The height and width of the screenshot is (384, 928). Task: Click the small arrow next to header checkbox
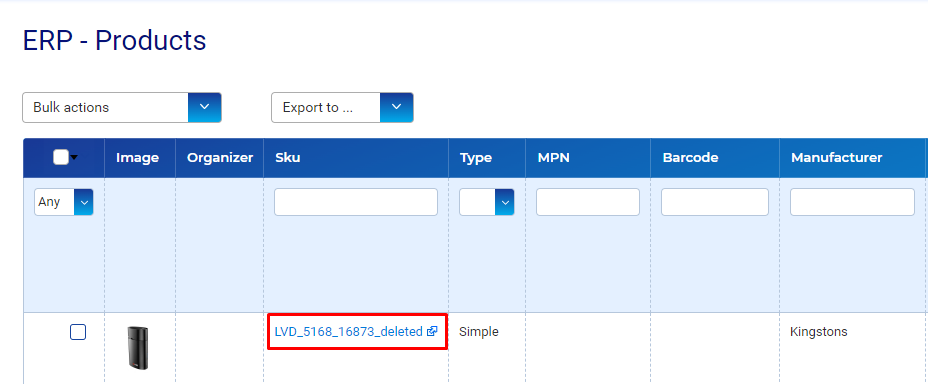click(74, 157)
